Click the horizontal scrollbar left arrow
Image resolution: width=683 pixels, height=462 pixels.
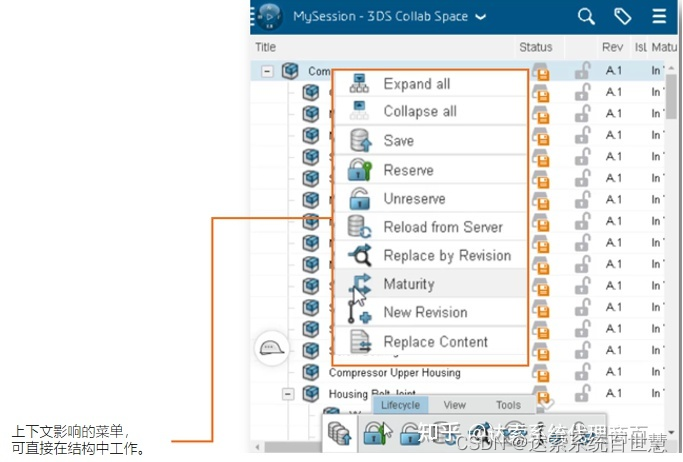[257, 447]
